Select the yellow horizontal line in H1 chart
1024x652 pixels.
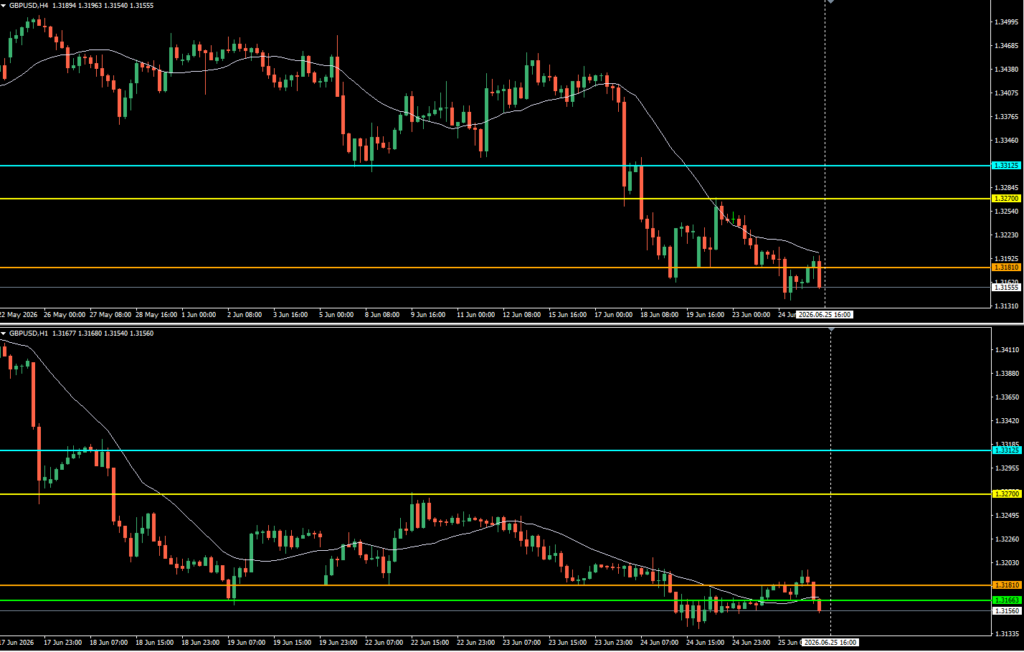pos(495,495)
